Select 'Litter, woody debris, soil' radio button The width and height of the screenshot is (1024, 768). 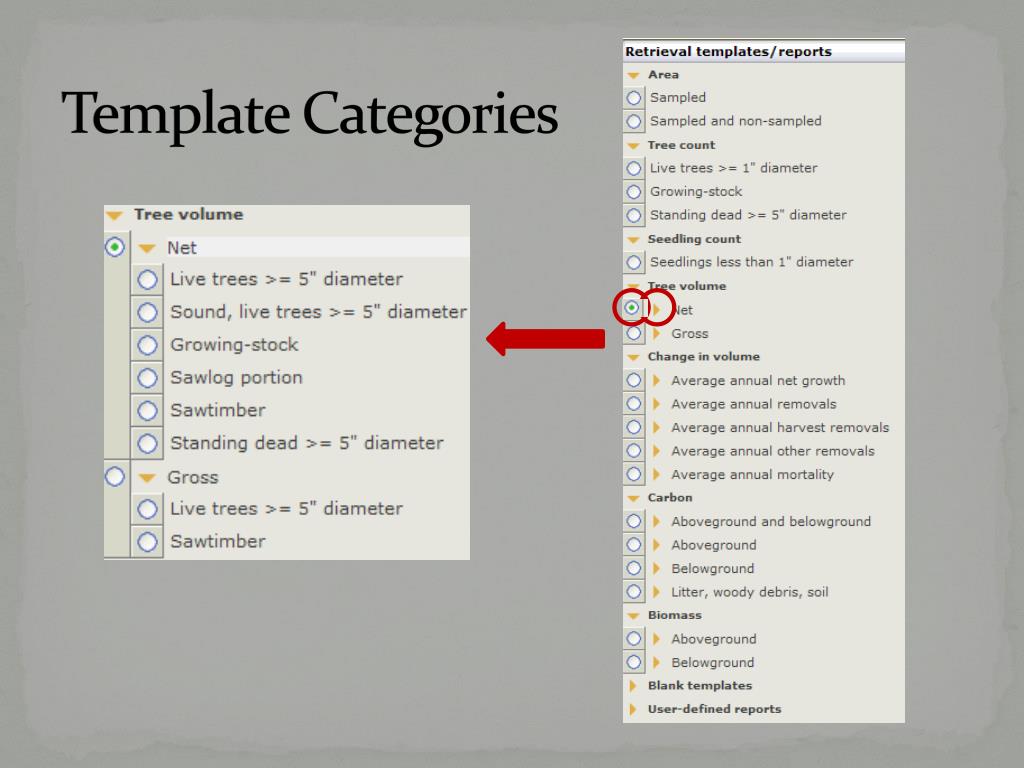[x=633, y=592]
